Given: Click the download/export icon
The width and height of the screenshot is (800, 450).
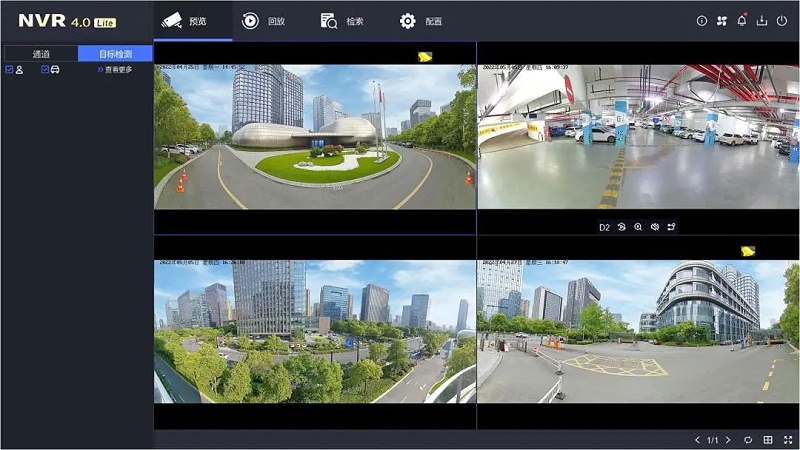Looking at the screenshot, I should pos(762,21).
